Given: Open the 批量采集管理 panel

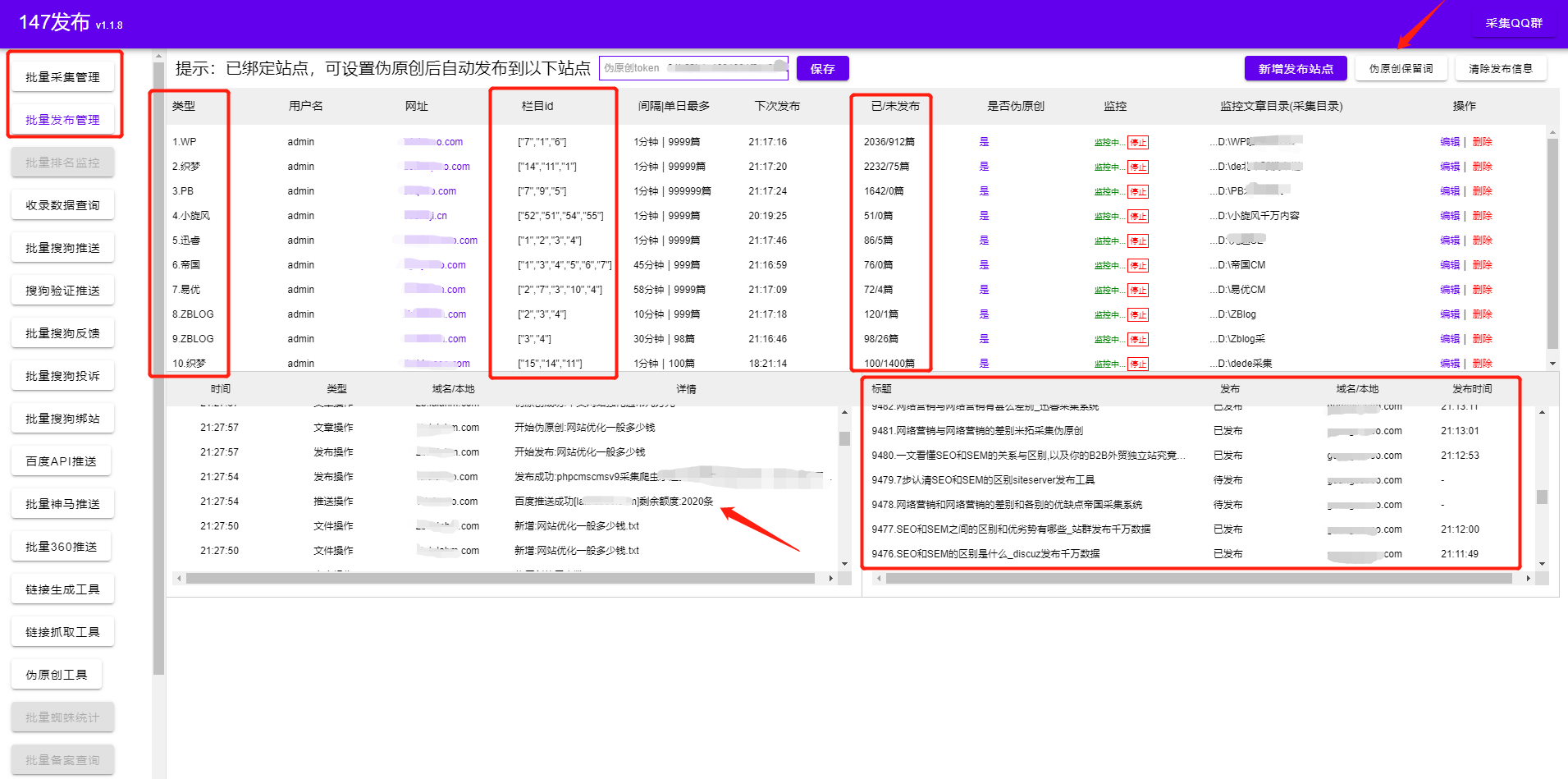Looking at the screenshot, I should (x=62, y=76).
